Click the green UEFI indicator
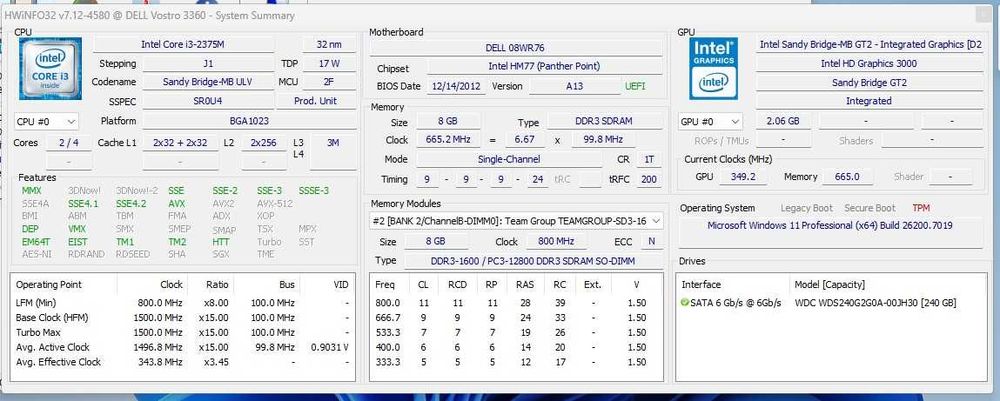 click(x=635, y=86)
